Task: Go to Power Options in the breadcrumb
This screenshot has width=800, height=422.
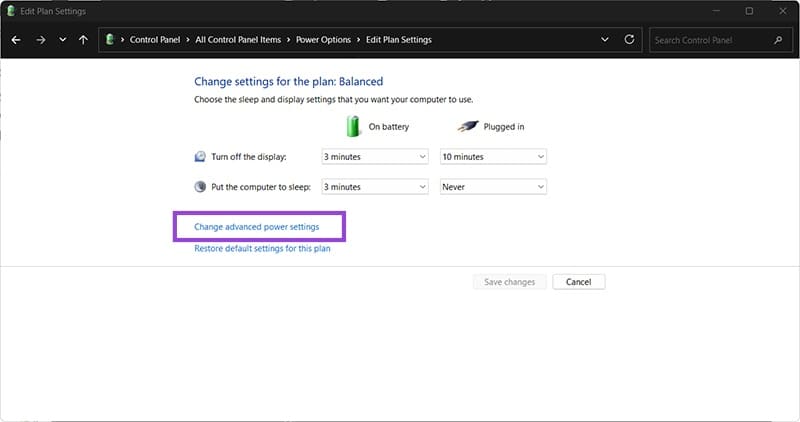Action: (x=323, y=40)
